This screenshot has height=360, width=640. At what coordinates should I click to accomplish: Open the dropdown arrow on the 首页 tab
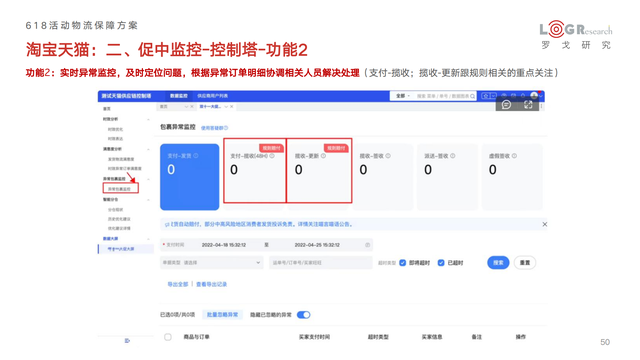186,107
